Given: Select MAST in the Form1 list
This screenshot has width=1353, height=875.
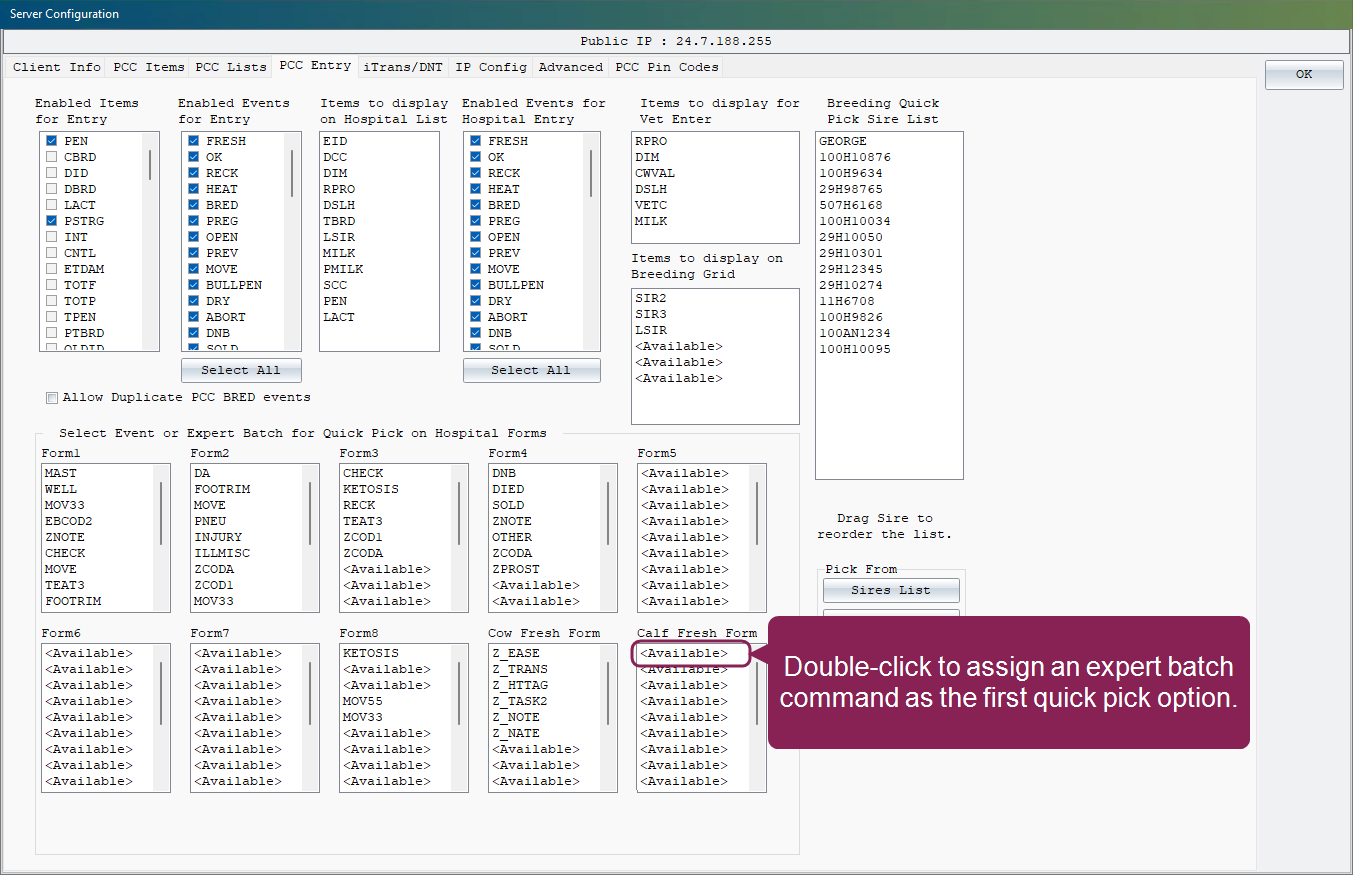Looking at the screenshot, I should click(x=61, y=473).
